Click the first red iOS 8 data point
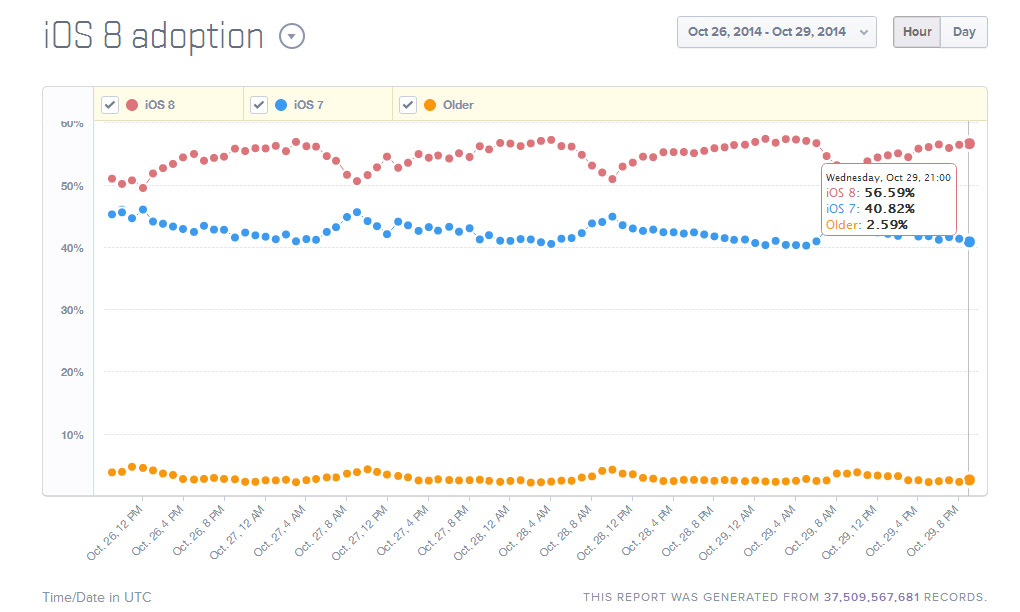 (112, 179)
